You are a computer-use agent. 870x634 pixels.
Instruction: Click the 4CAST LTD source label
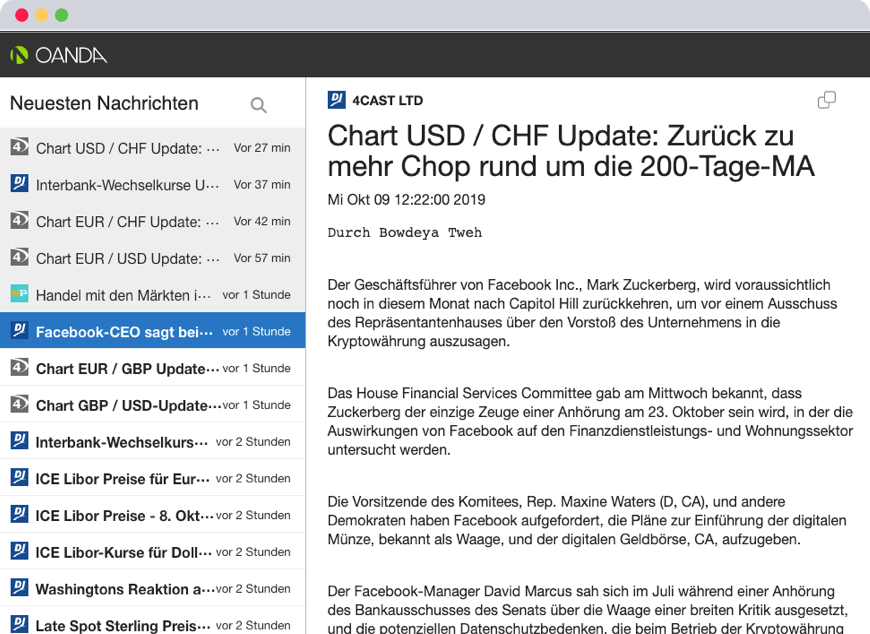388,100
